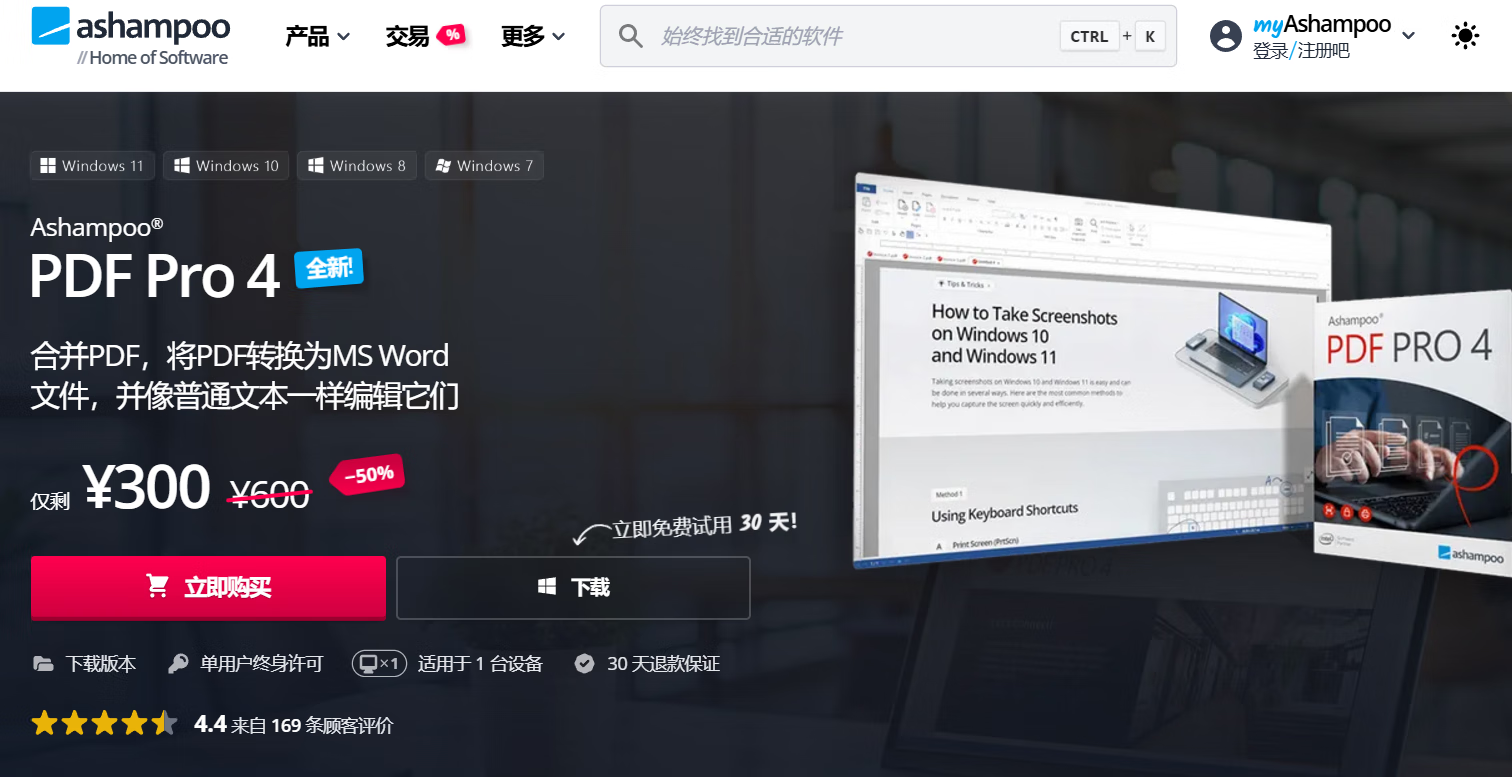
Task: Click the application screenshot preview image
Action: pyautogui.click(x=1090, y=370)
